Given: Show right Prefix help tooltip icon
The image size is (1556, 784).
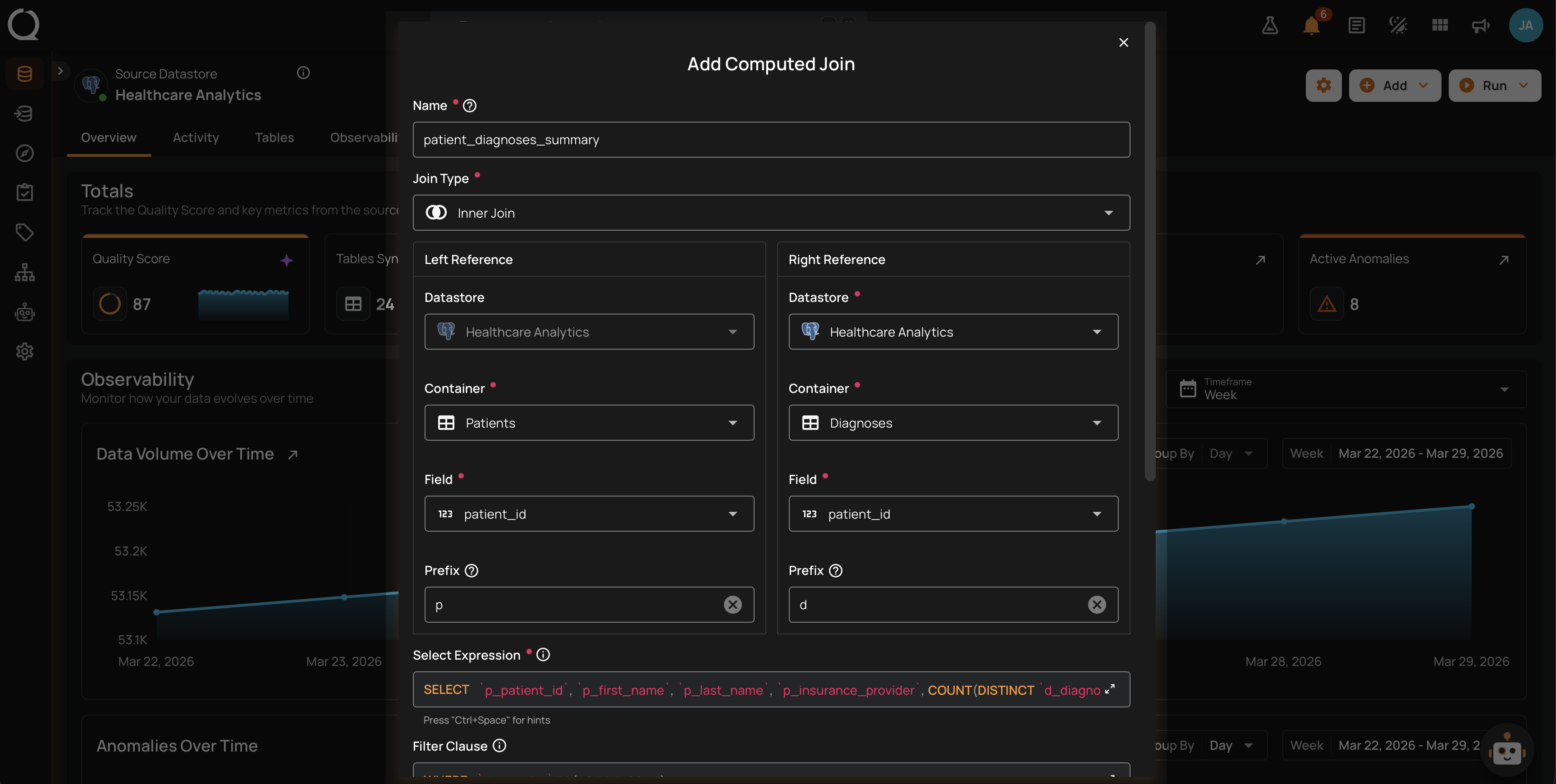Looking at the screenshot, I should (x=835, y=571).
